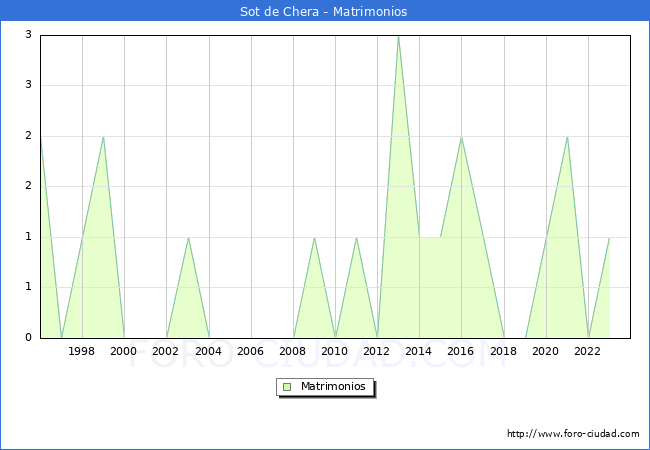Select the 2003 peak on the chart
The image size is (650, 450).
(x=188, y=238)
